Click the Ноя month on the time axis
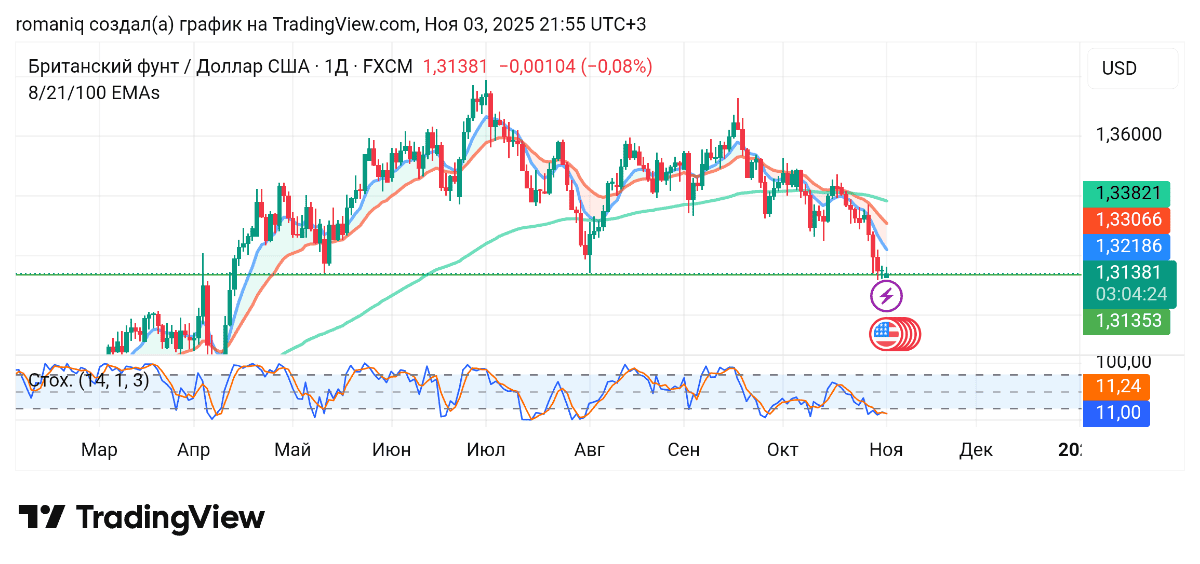The height and width of the screenshot is (564, 1200). [886, 450]
